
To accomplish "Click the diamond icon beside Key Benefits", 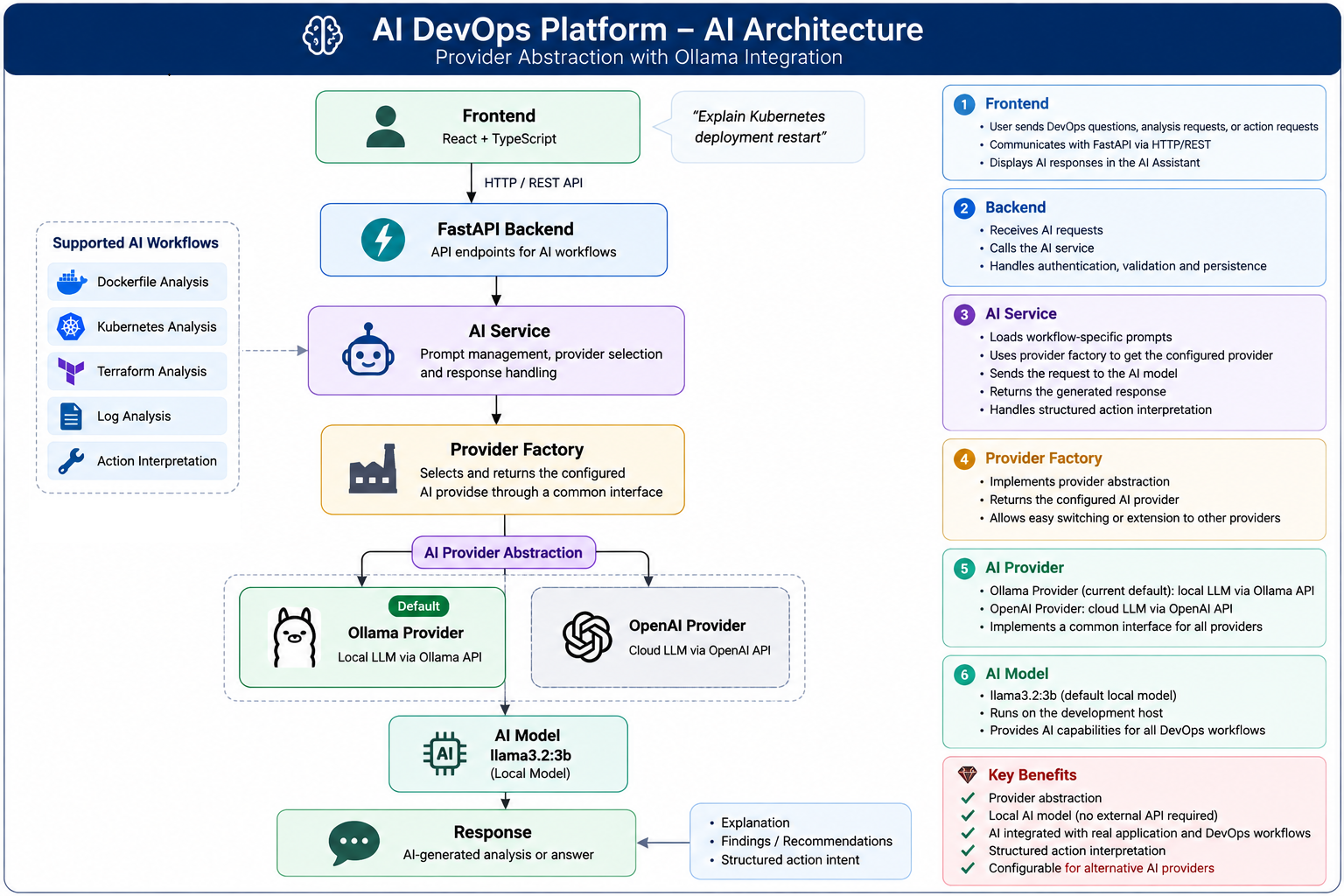I will [967, 774].
